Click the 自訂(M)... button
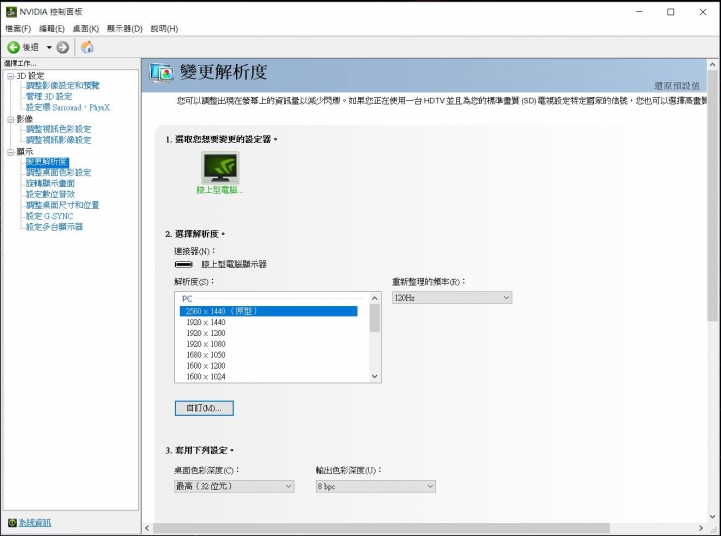 point(204,408)
